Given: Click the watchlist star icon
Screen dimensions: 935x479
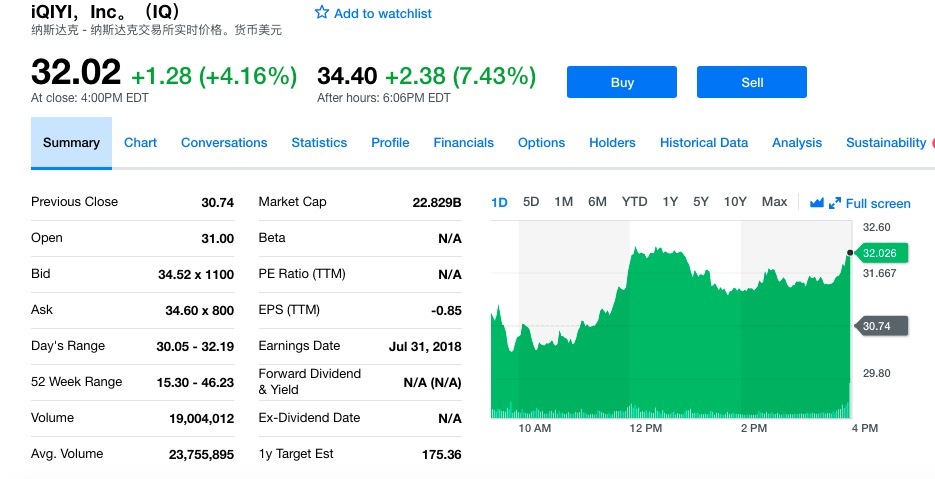Looking at the screenshot, I should tap(321, 12).
